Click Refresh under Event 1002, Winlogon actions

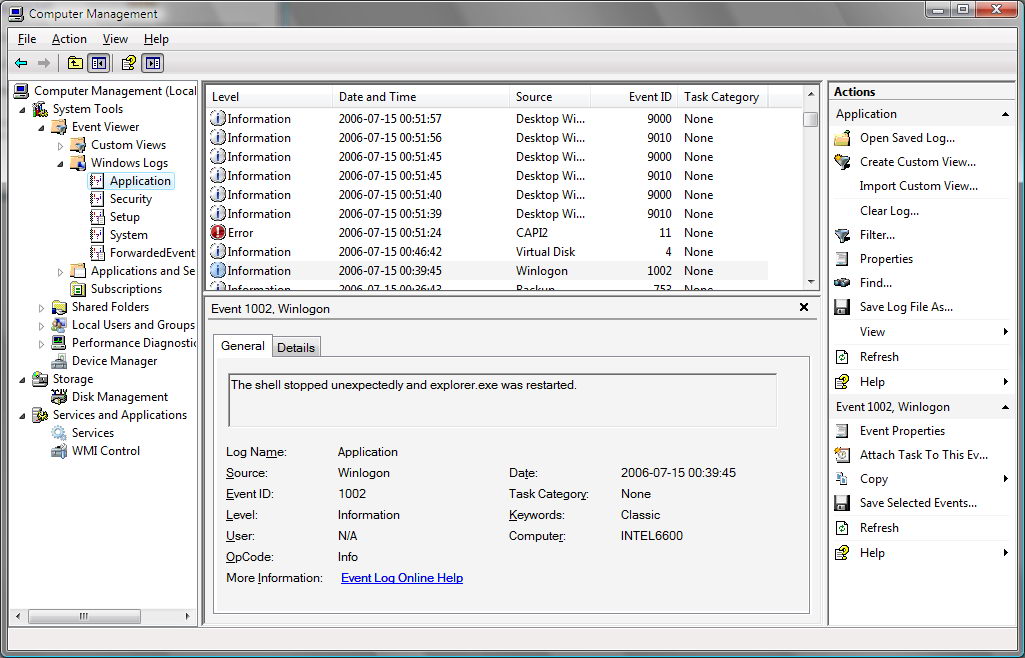879,528
